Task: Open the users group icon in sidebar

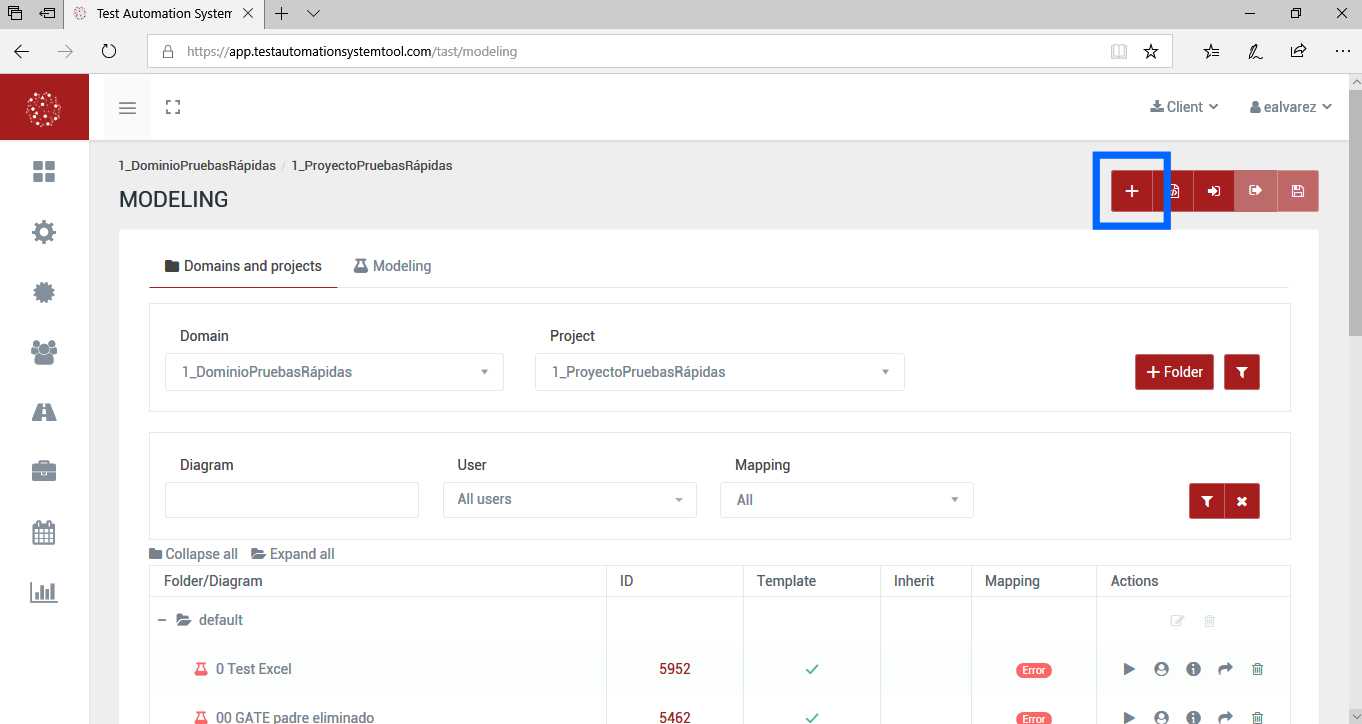Action: [x=44, y=351]
